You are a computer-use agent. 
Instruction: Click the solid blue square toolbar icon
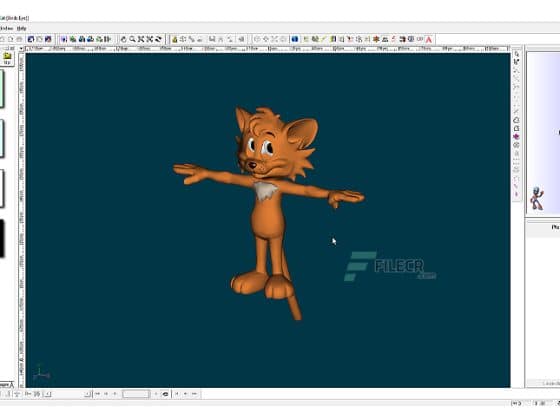pyautogui.click(x=295, y=39)
